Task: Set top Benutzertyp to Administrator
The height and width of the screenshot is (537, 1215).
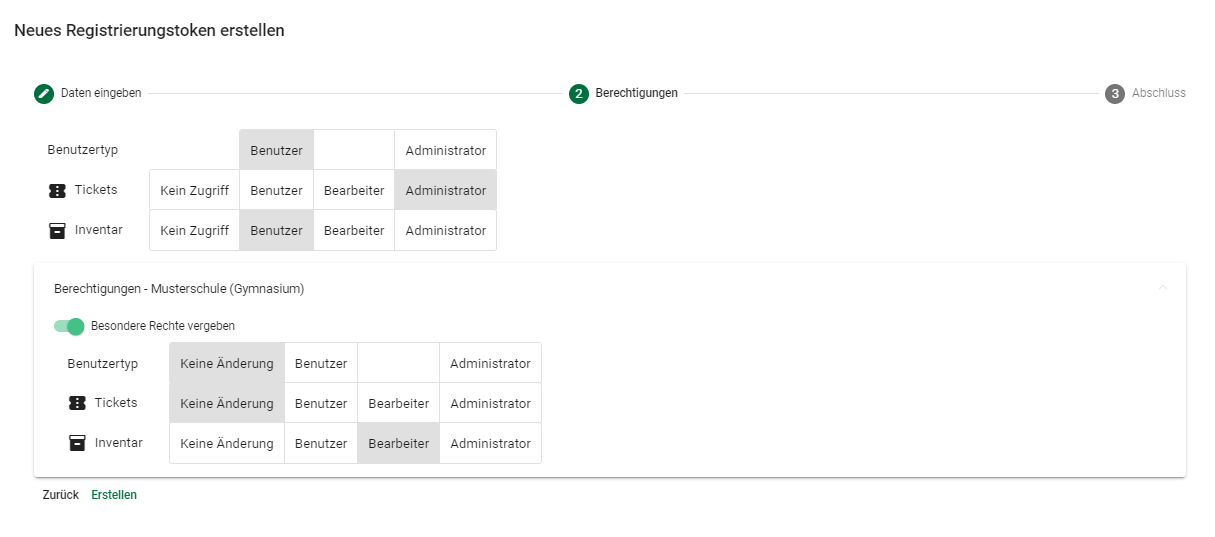Action: click(x=445, y=150)
